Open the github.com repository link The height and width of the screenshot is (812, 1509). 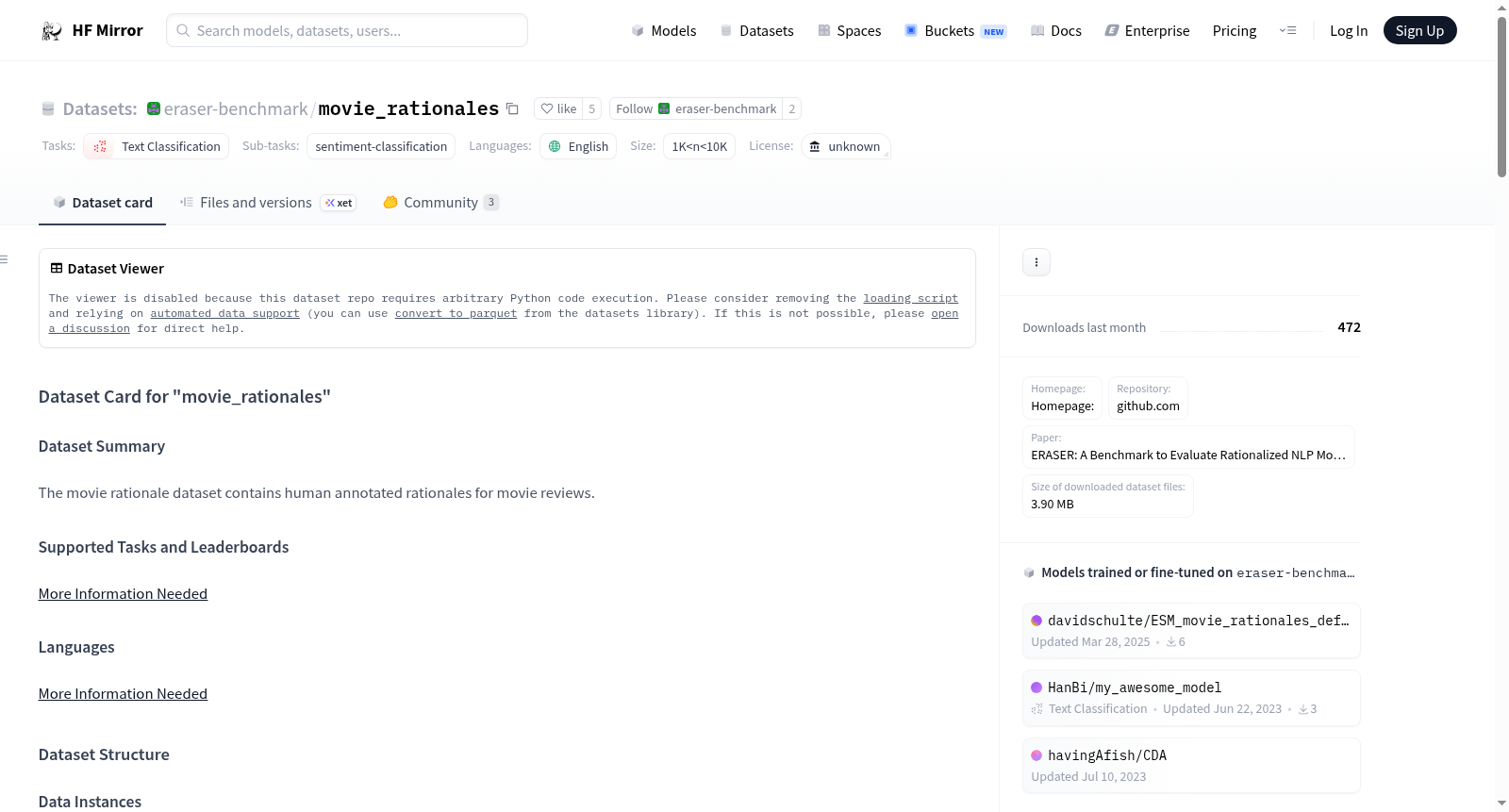coord(1148,398)
